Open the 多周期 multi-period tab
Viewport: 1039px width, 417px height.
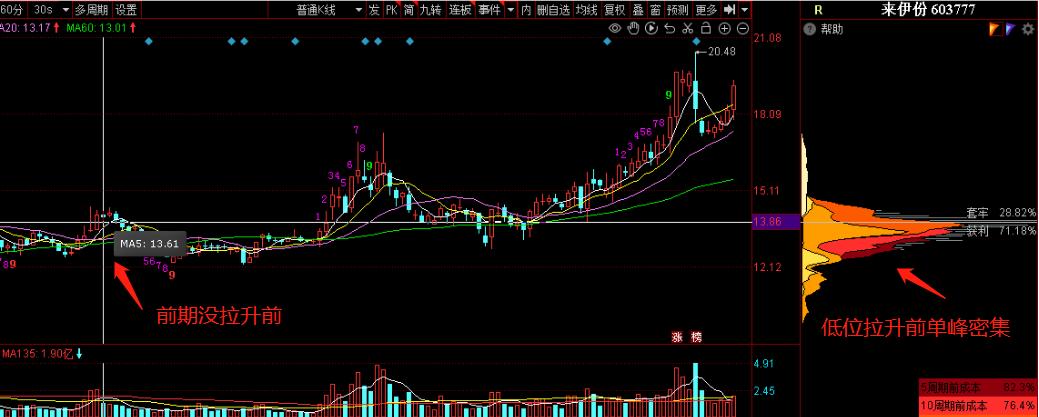click(x=91, y=9)
